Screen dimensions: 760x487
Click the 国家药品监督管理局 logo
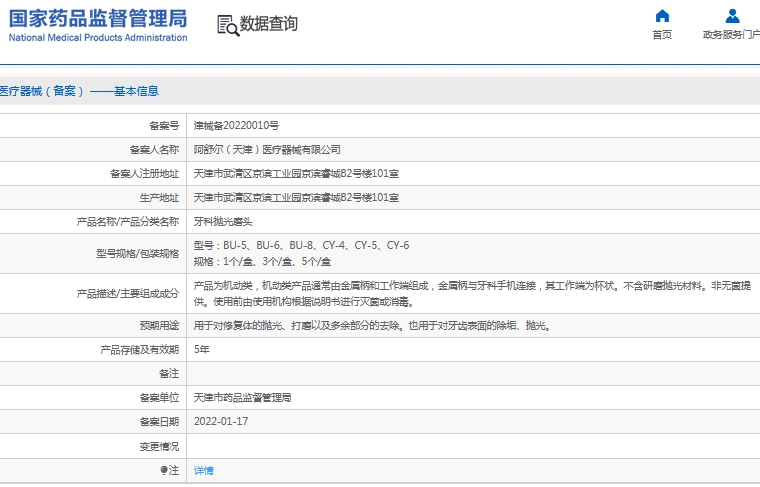pos(98,19)
